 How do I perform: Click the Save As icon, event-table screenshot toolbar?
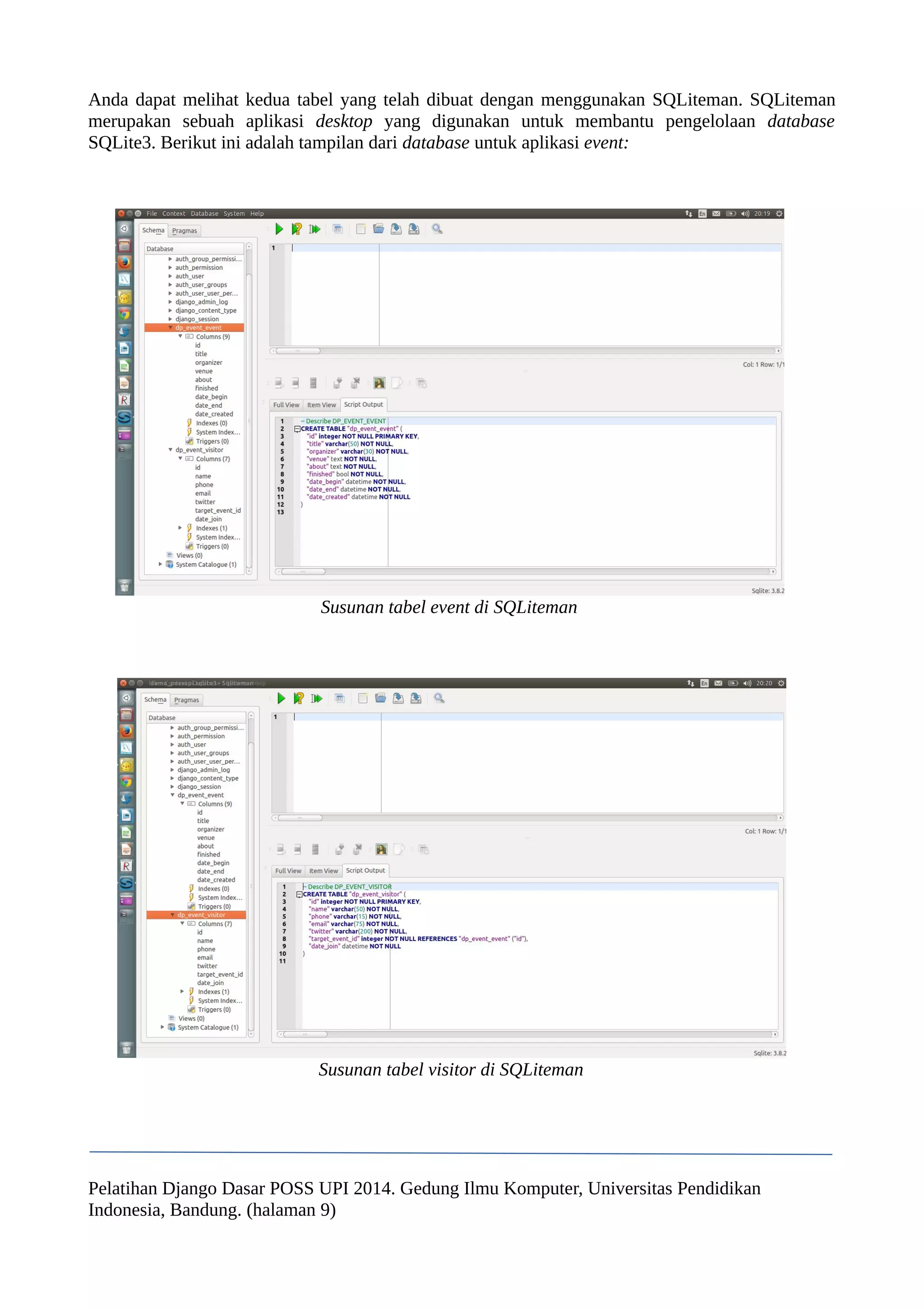click(x=414, y=229)
